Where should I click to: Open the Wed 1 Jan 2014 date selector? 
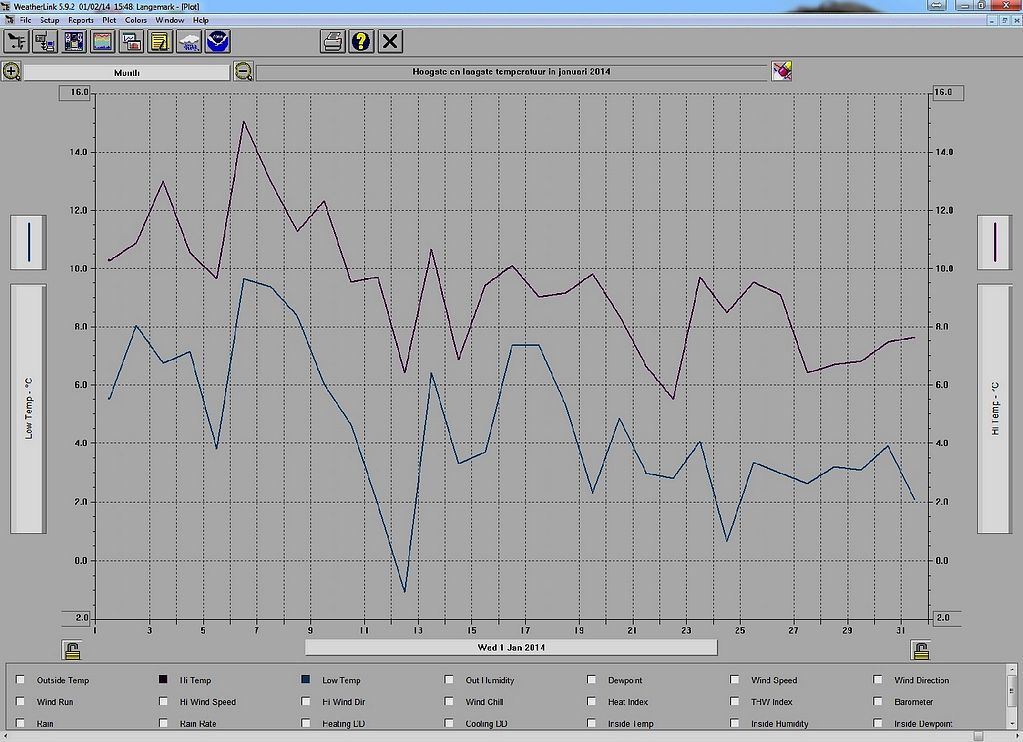pos(511,647)
